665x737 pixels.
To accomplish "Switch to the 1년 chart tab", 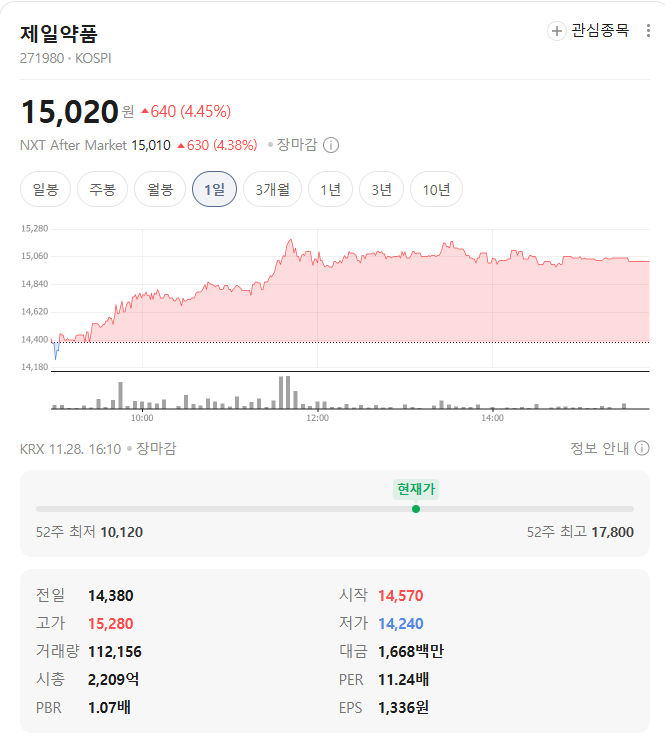I will click(x=330, y=189).
